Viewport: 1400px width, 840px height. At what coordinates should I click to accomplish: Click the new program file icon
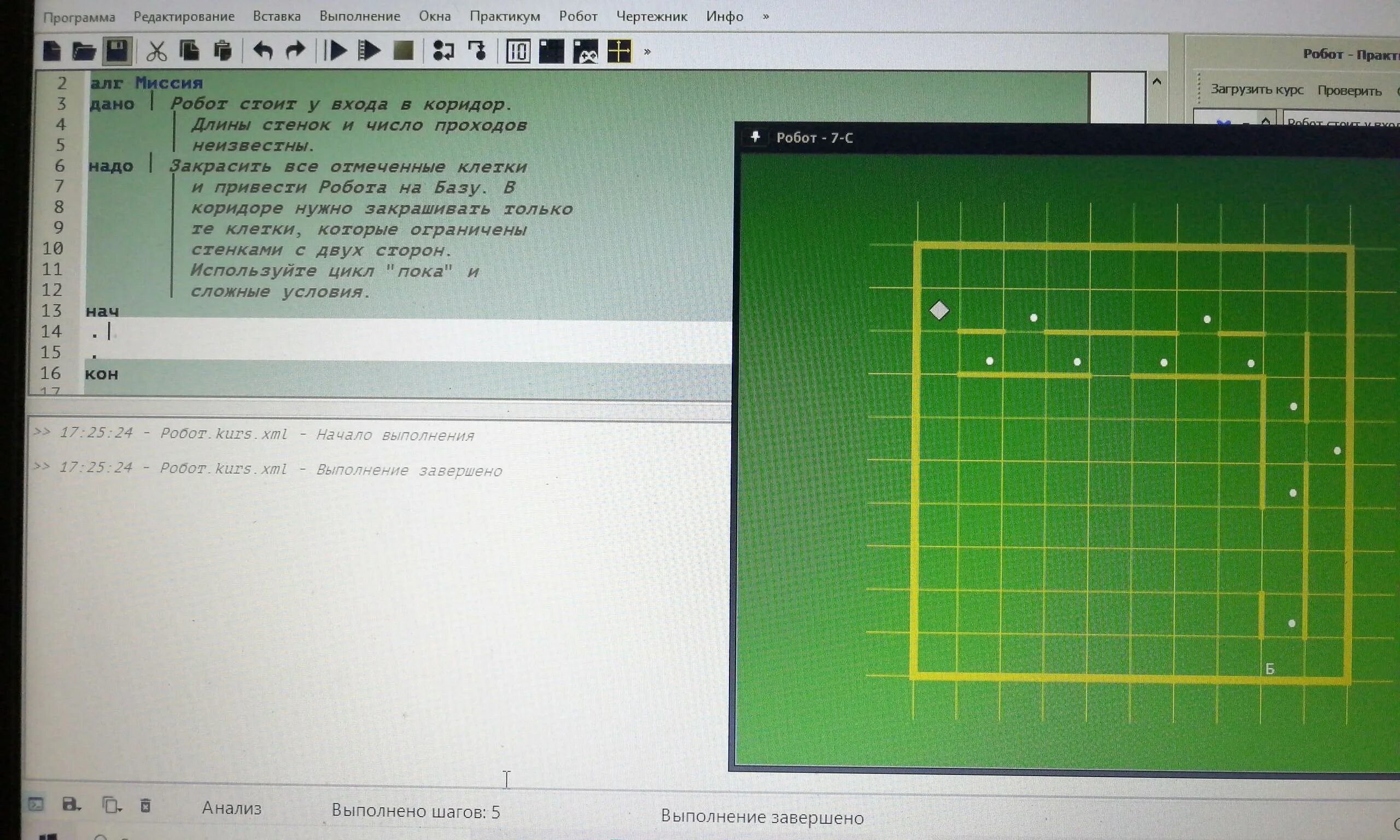52,51
